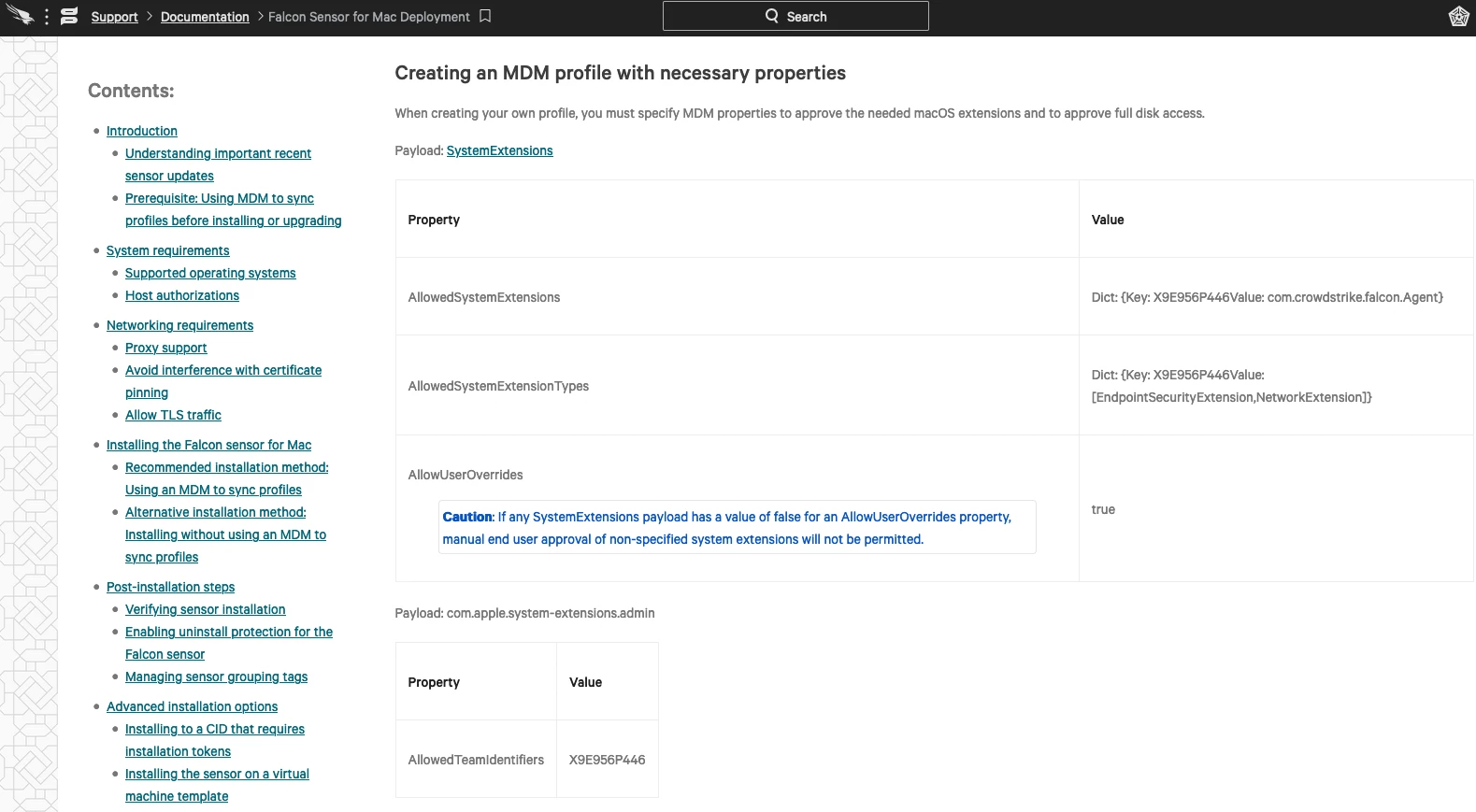The height and width of the screenshot is (812, 1476).
Task: Click the 'Creating an MDM profile' heading
Action: (x=620, y=73)
